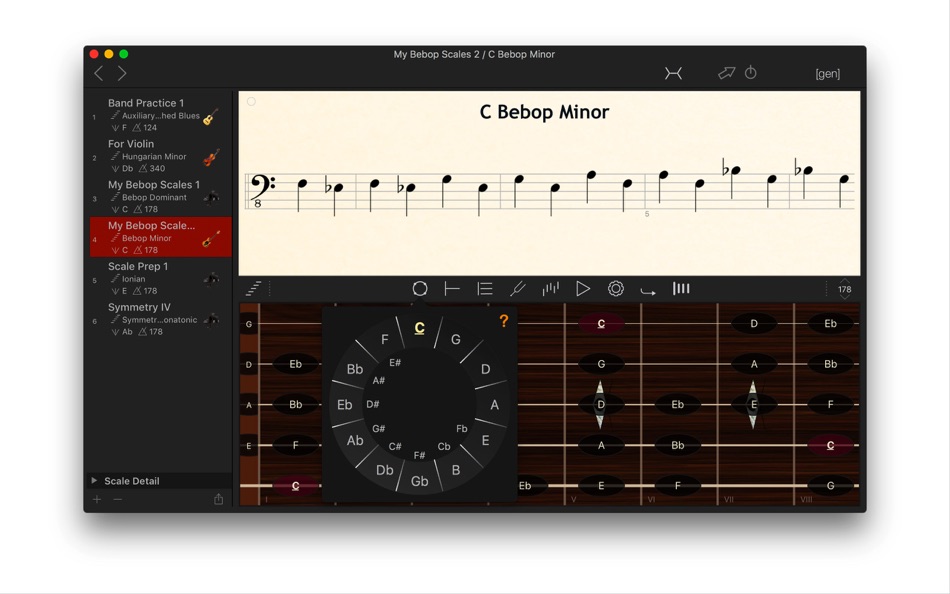Choose F on the circle of fifths wheel
The height and width of the screenshot is (594, 950).
coord(384,339)
